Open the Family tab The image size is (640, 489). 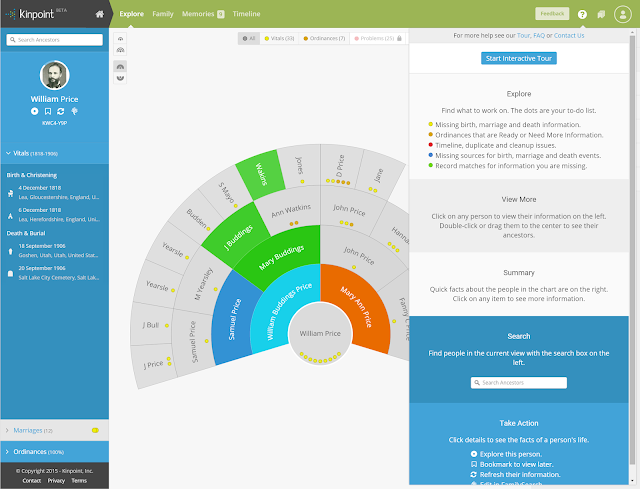[x=163, y=14]
